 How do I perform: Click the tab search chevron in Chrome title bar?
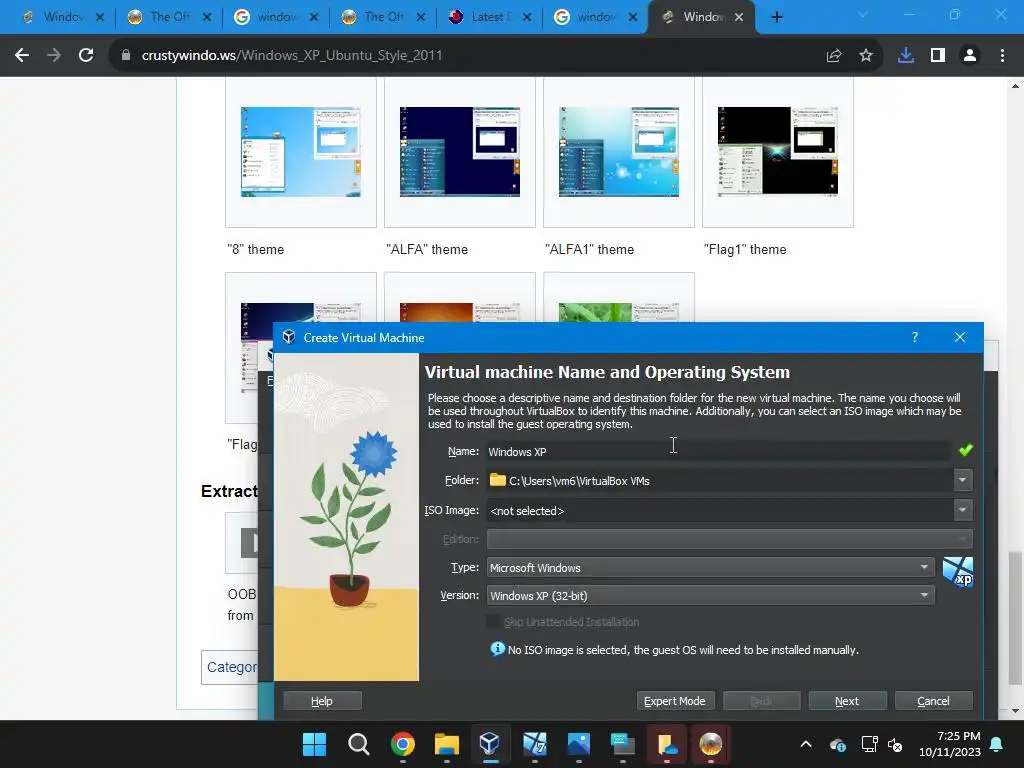862,14
